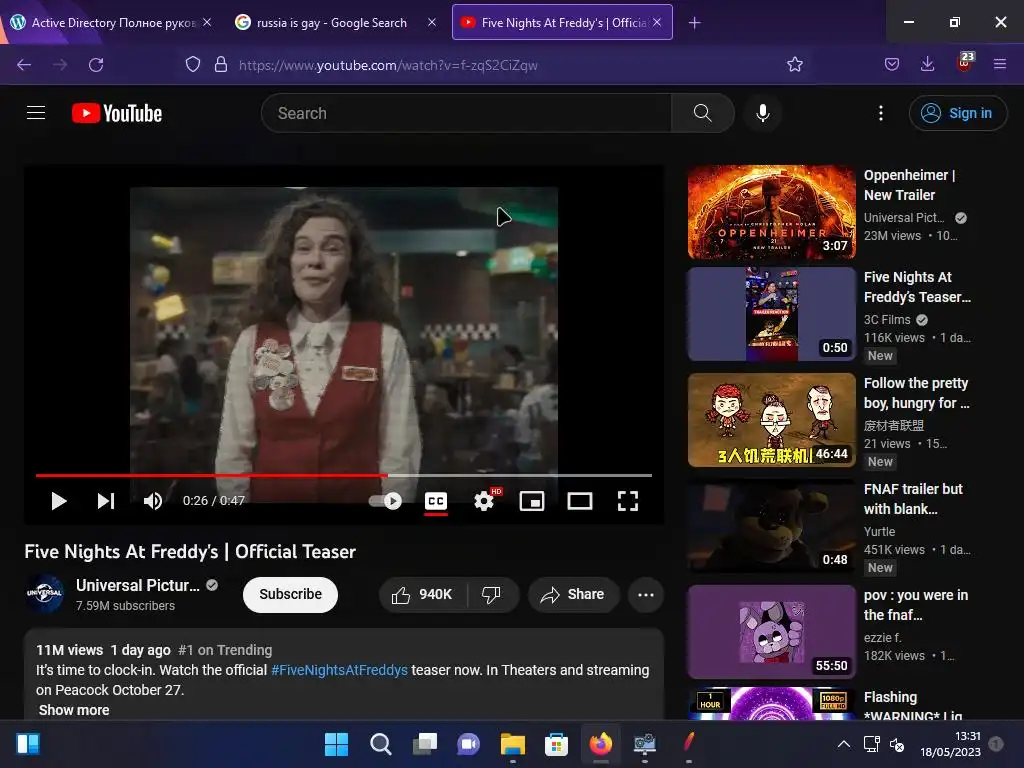
Task: Close the Google Search tab
Action: (x=432, y=22)
